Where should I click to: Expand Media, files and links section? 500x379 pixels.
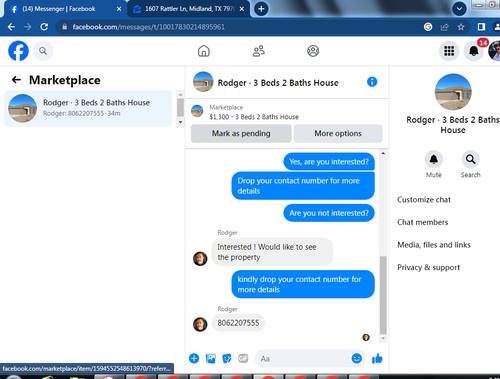(434, 245)
